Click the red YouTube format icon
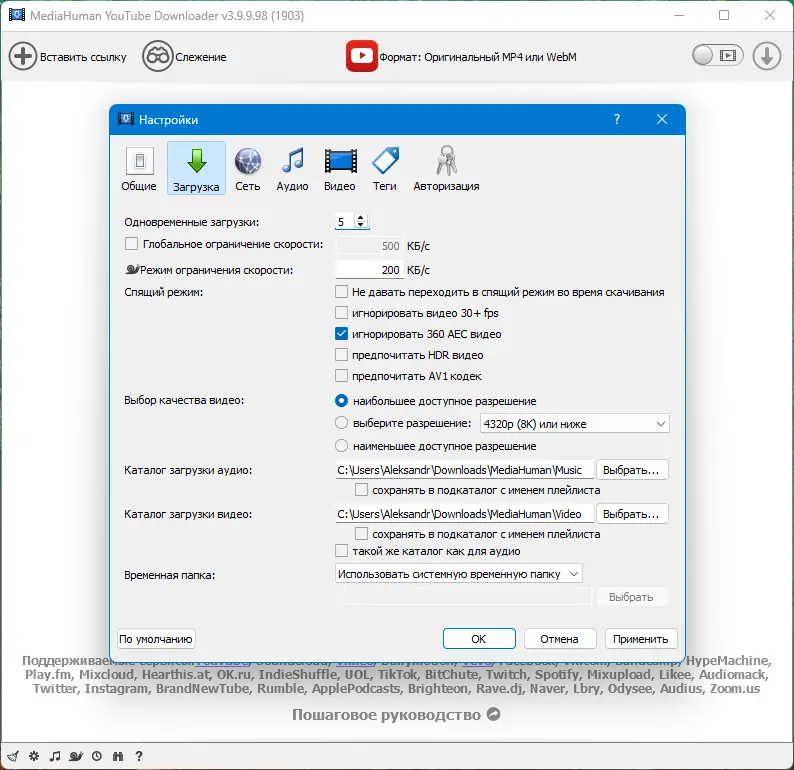The height and width of the screenshot is (770, 794). [x=362, y=56]
